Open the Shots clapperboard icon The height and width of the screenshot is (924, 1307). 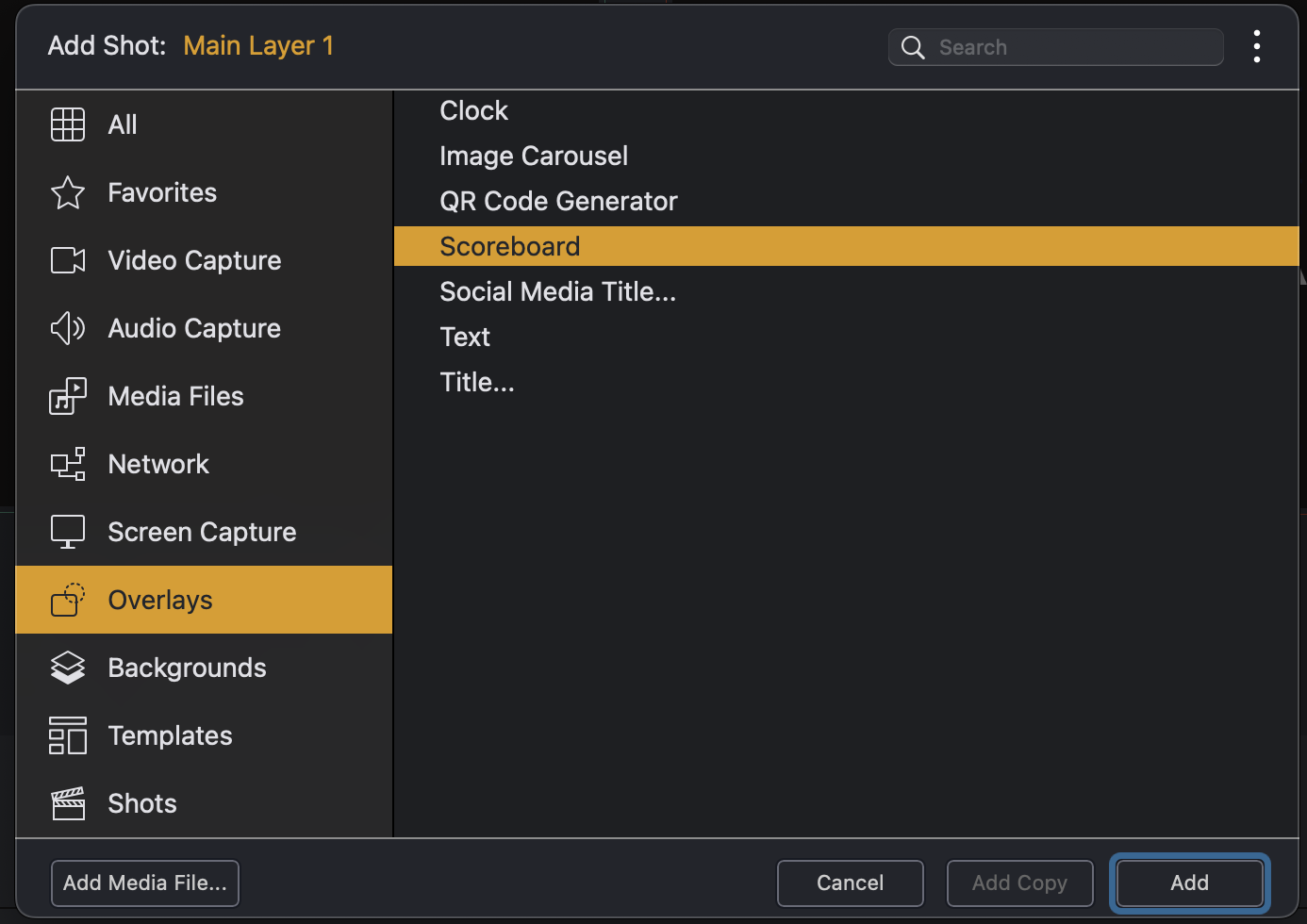[x=68, y=803]
